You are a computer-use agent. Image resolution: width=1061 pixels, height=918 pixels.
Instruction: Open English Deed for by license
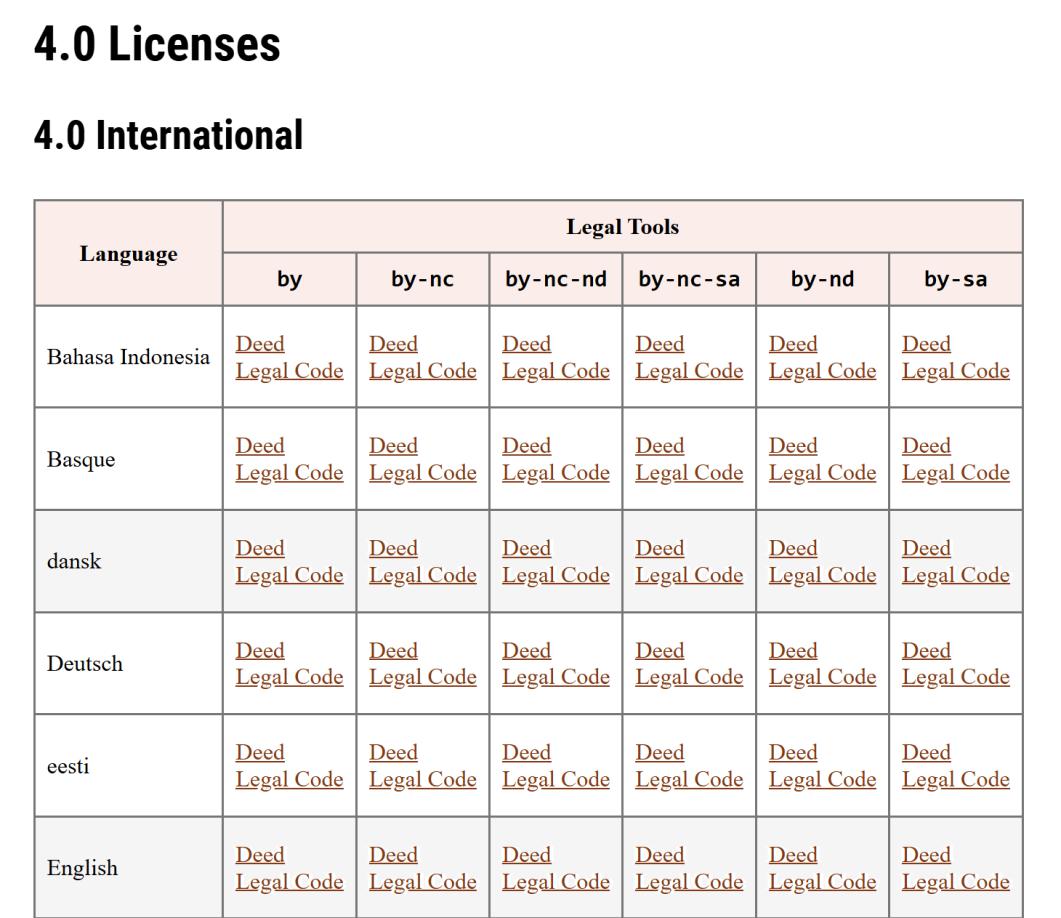coord(260,854)
